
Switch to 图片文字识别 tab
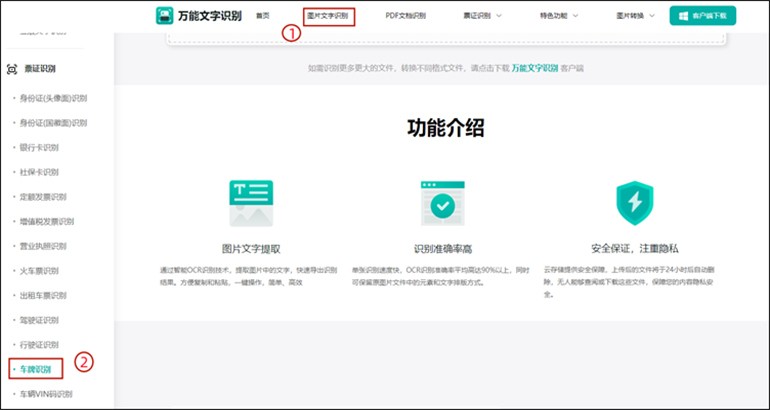point(328,16)
